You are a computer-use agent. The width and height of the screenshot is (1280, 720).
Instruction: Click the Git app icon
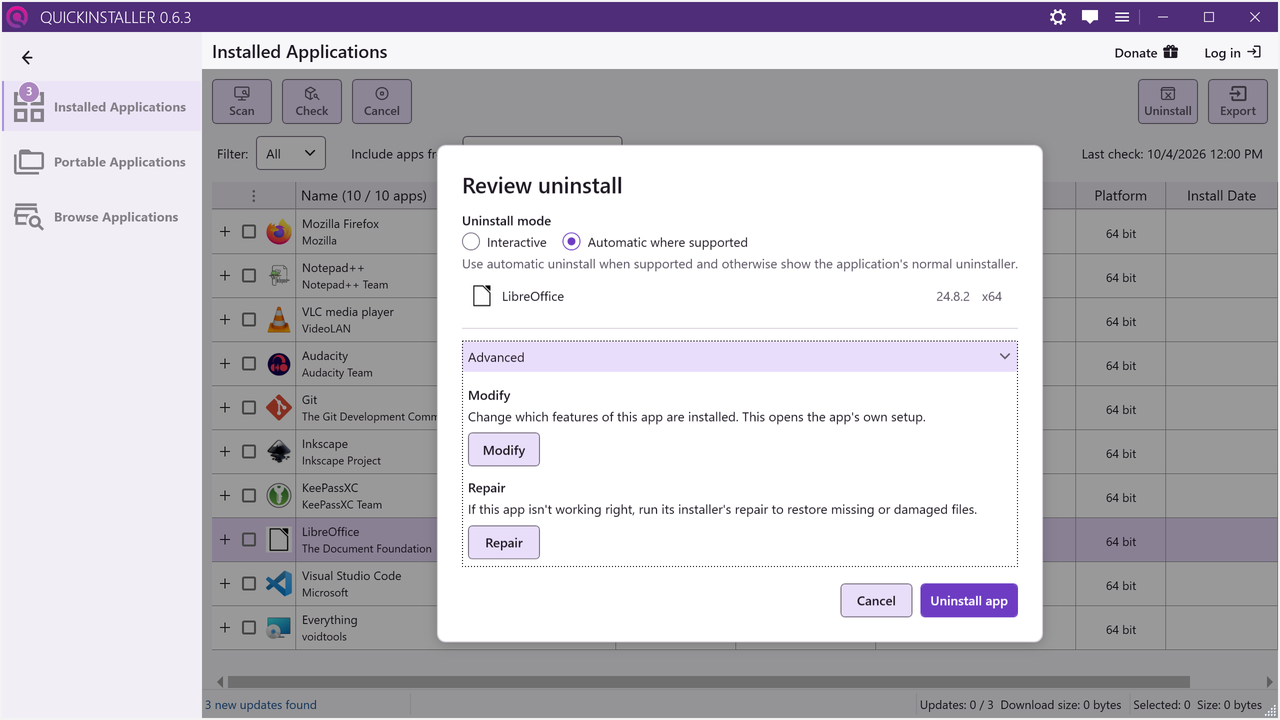point(279,408)
